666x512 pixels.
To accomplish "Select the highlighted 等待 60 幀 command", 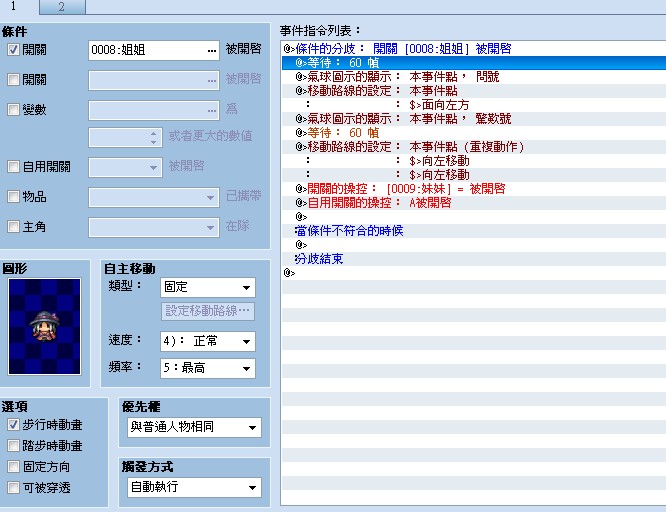I will tap(474, 62).
